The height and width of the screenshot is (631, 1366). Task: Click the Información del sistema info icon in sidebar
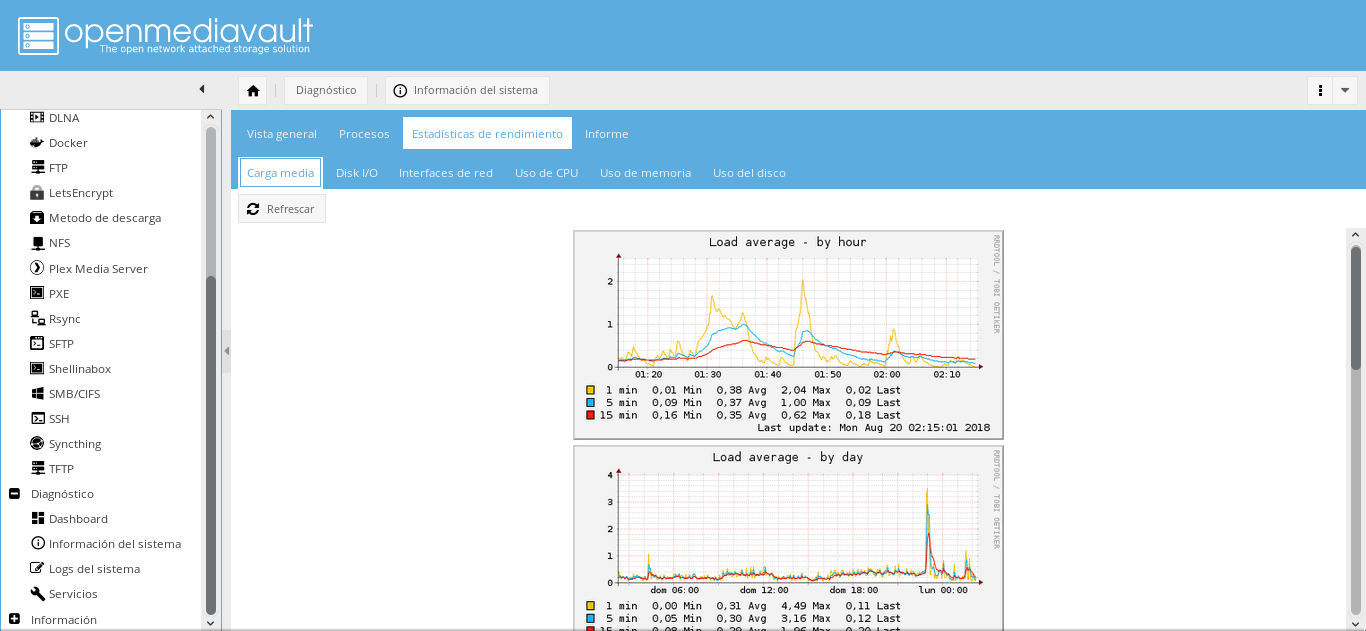click(x=37, y=543)
